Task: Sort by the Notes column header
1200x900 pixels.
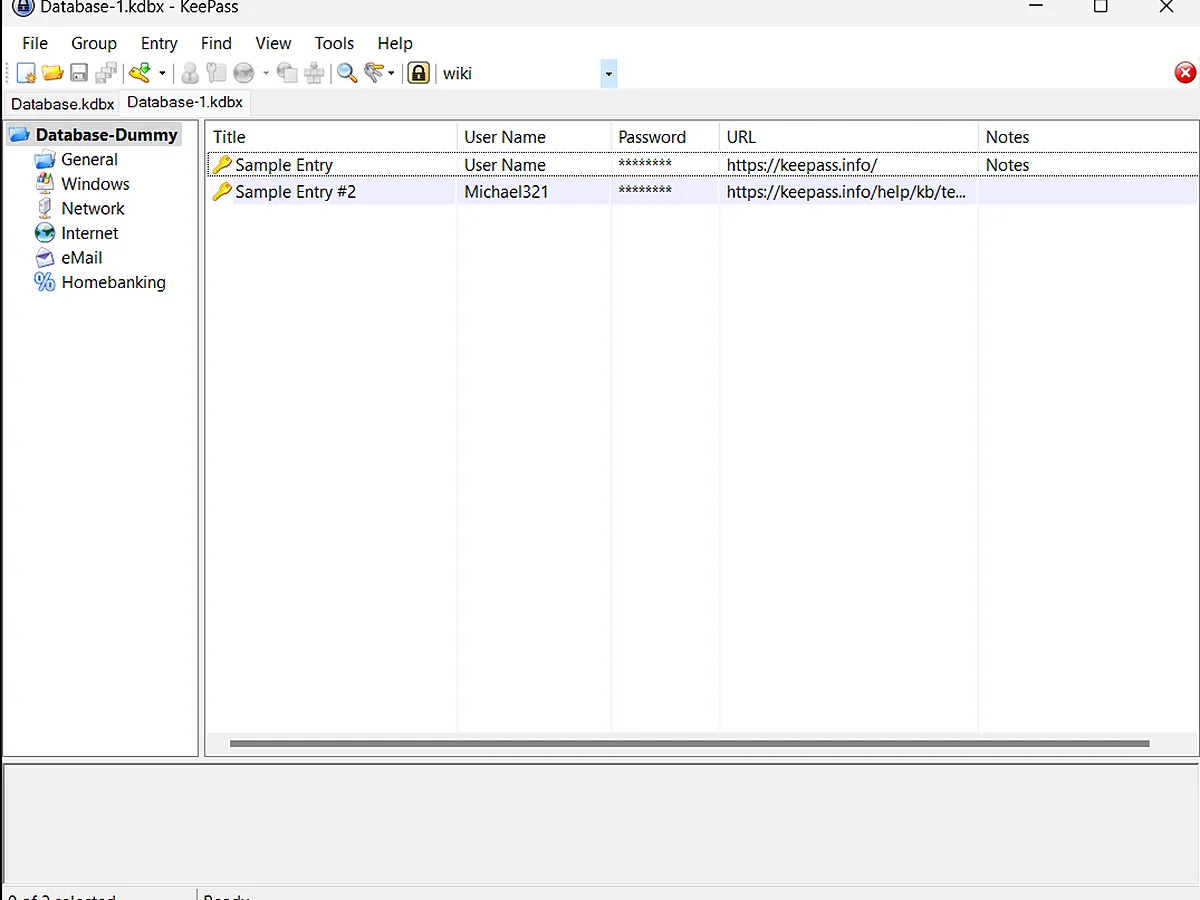Action: pos(1088,137)
